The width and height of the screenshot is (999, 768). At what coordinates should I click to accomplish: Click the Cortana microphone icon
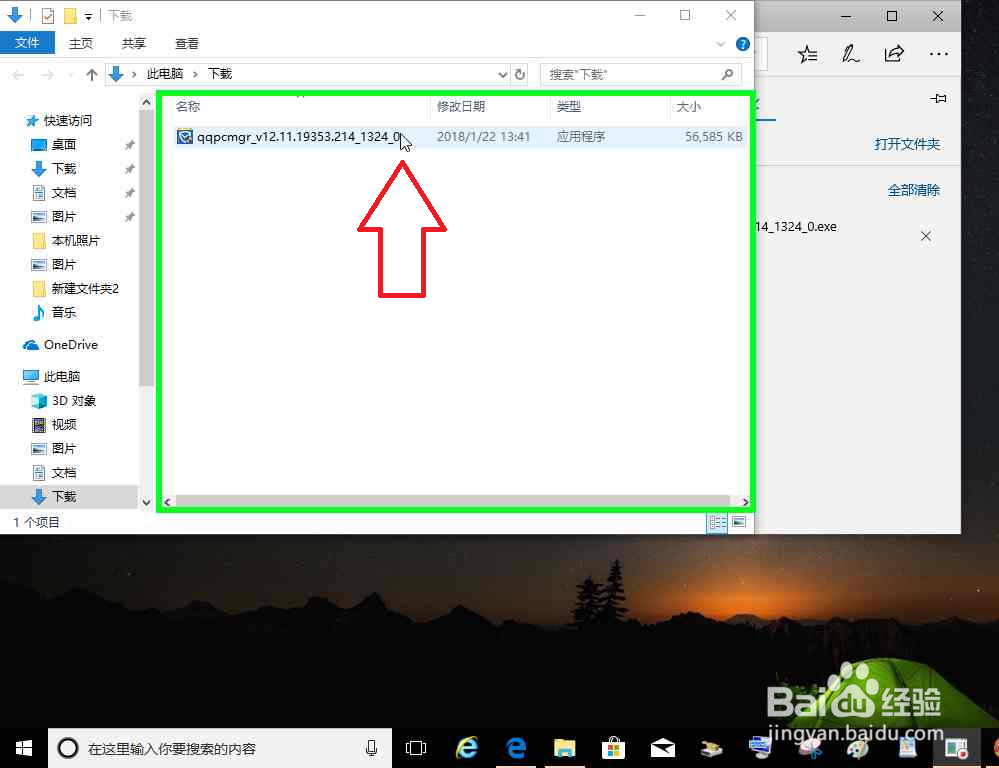pos(371,748)
